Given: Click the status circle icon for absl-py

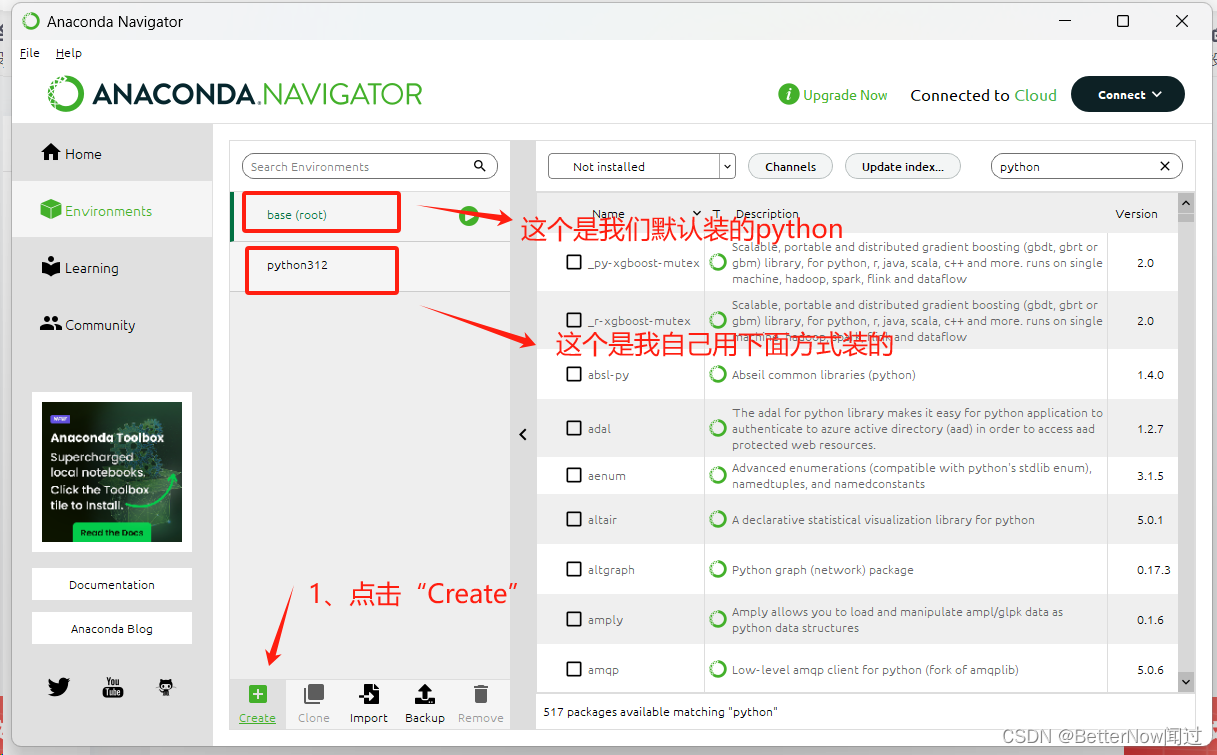Looking at the screenshot, I should [x=717, y=374].
